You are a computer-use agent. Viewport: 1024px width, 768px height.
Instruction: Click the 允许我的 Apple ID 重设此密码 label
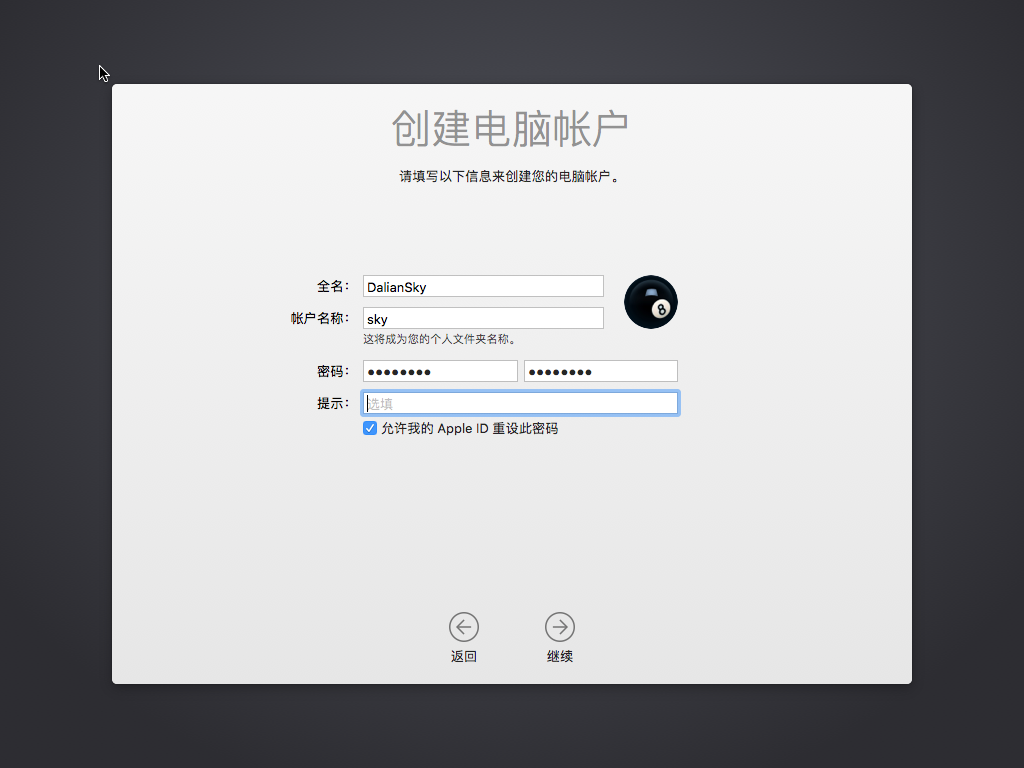tap(469, 428)
